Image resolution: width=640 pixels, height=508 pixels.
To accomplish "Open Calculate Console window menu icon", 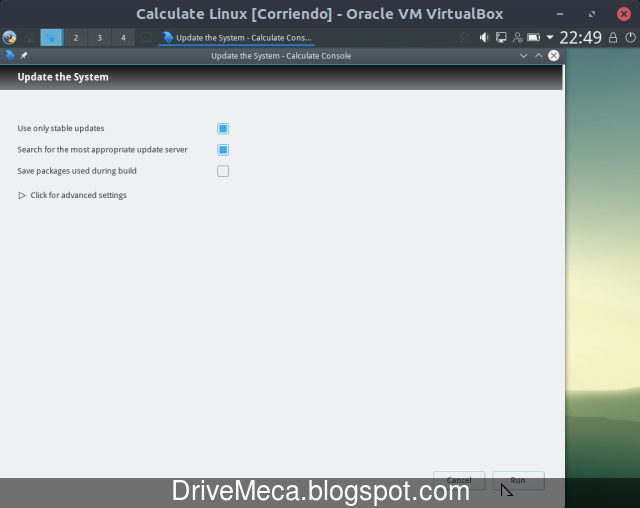I will coord(9,55).
